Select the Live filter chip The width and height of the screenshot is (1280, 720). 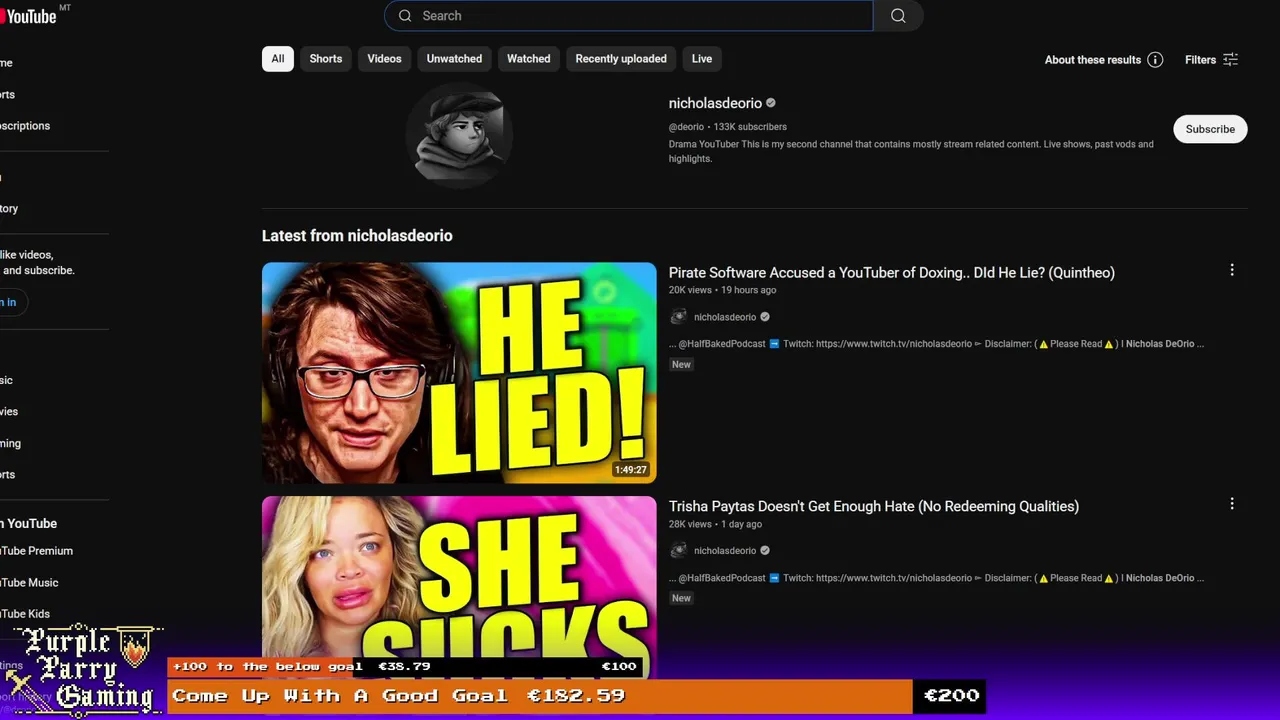click(x=702, y=59)
